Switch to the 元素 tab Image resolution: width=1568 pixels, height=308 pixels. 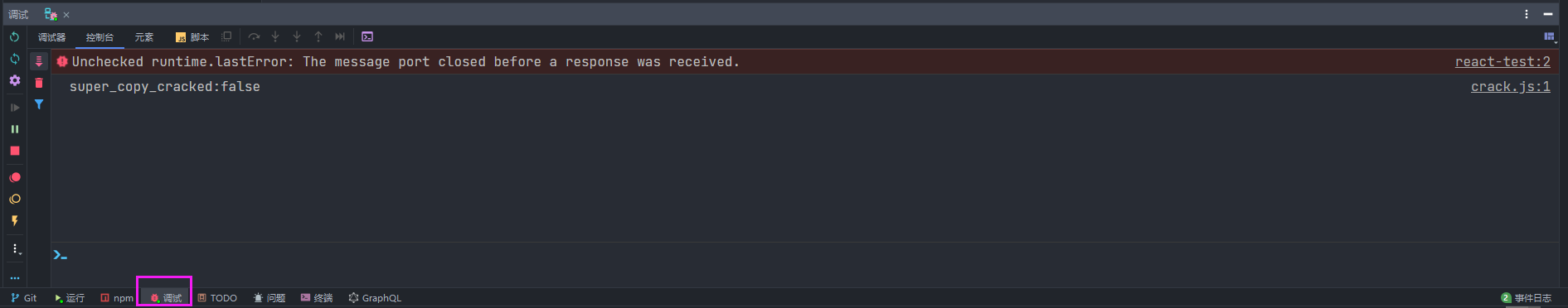(x=144, y=37)
